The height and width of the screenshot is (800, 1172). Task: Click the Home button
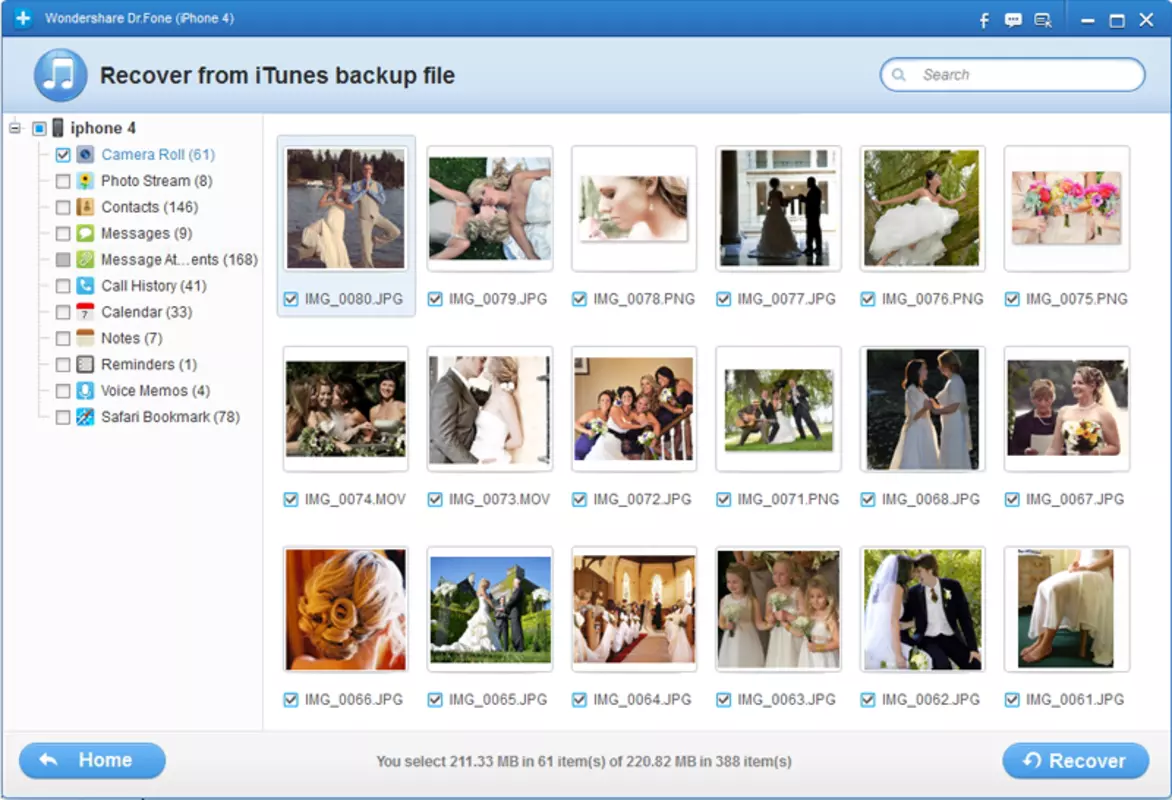click(92, 760)
